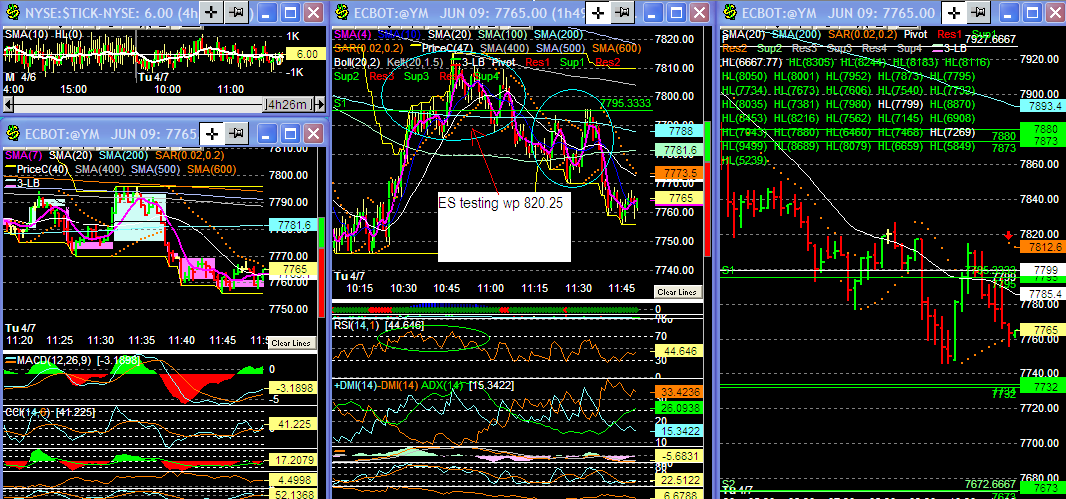Click the 7893.4 price tag in the HL levels YM chart
1066x499 pixels.
(x=1043, y=105)
